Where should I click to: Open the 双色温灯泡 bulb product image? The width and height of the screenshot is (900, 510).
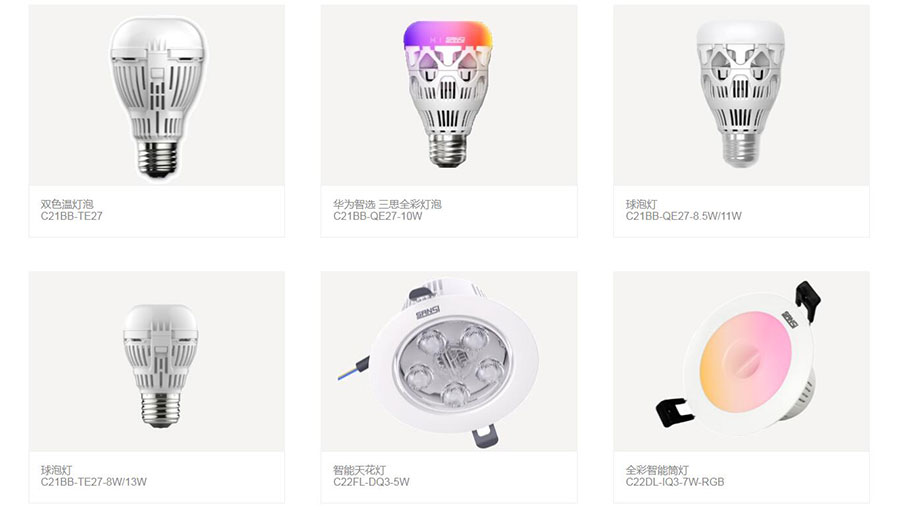(157, 95)
